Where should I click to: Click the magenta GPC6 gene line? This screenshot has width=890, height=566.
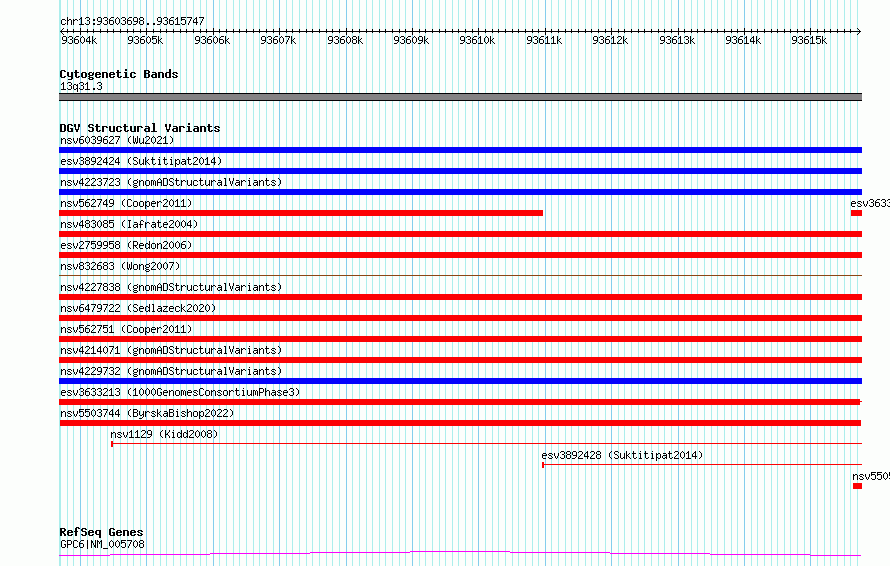pos(460,554)
